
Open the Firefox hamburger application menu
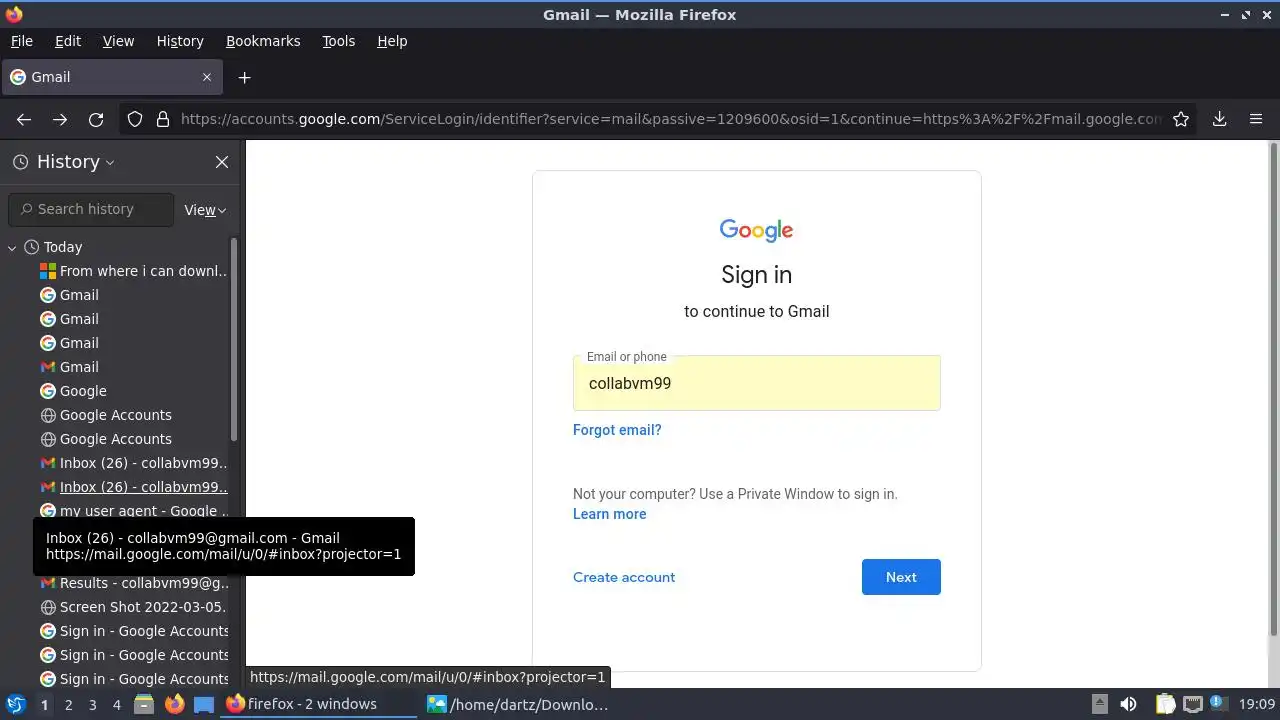[1256, 119]
